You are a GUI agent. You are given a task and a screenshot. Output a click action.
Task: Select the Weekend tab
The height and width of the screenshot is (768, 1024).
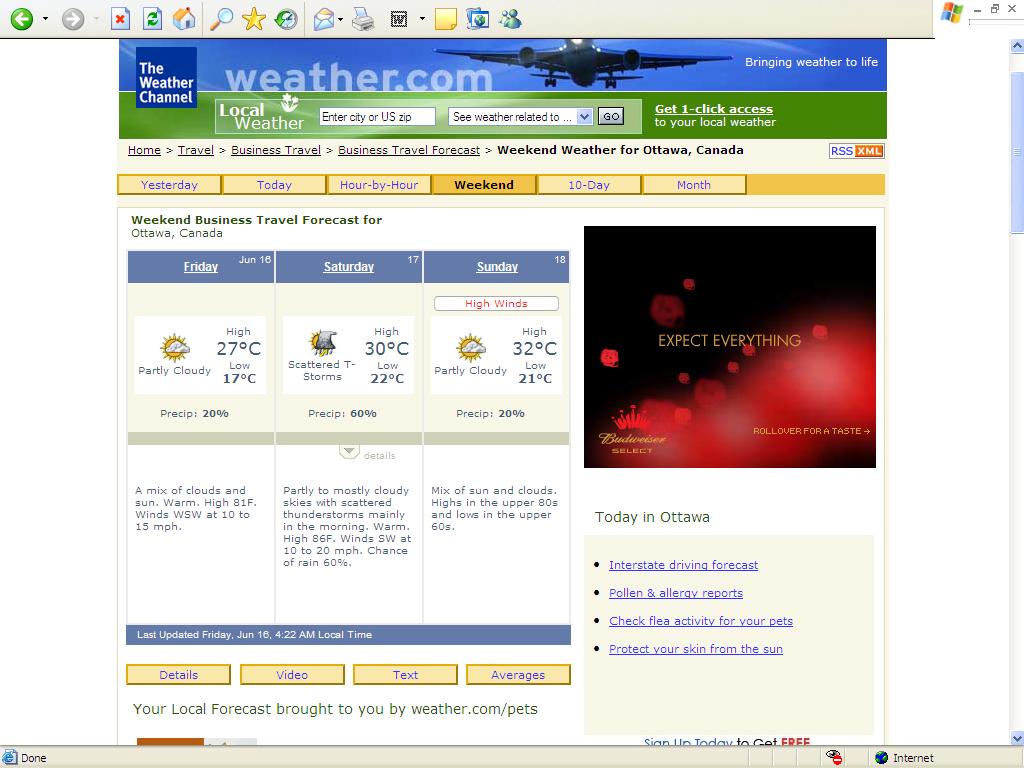click(484, 185)
